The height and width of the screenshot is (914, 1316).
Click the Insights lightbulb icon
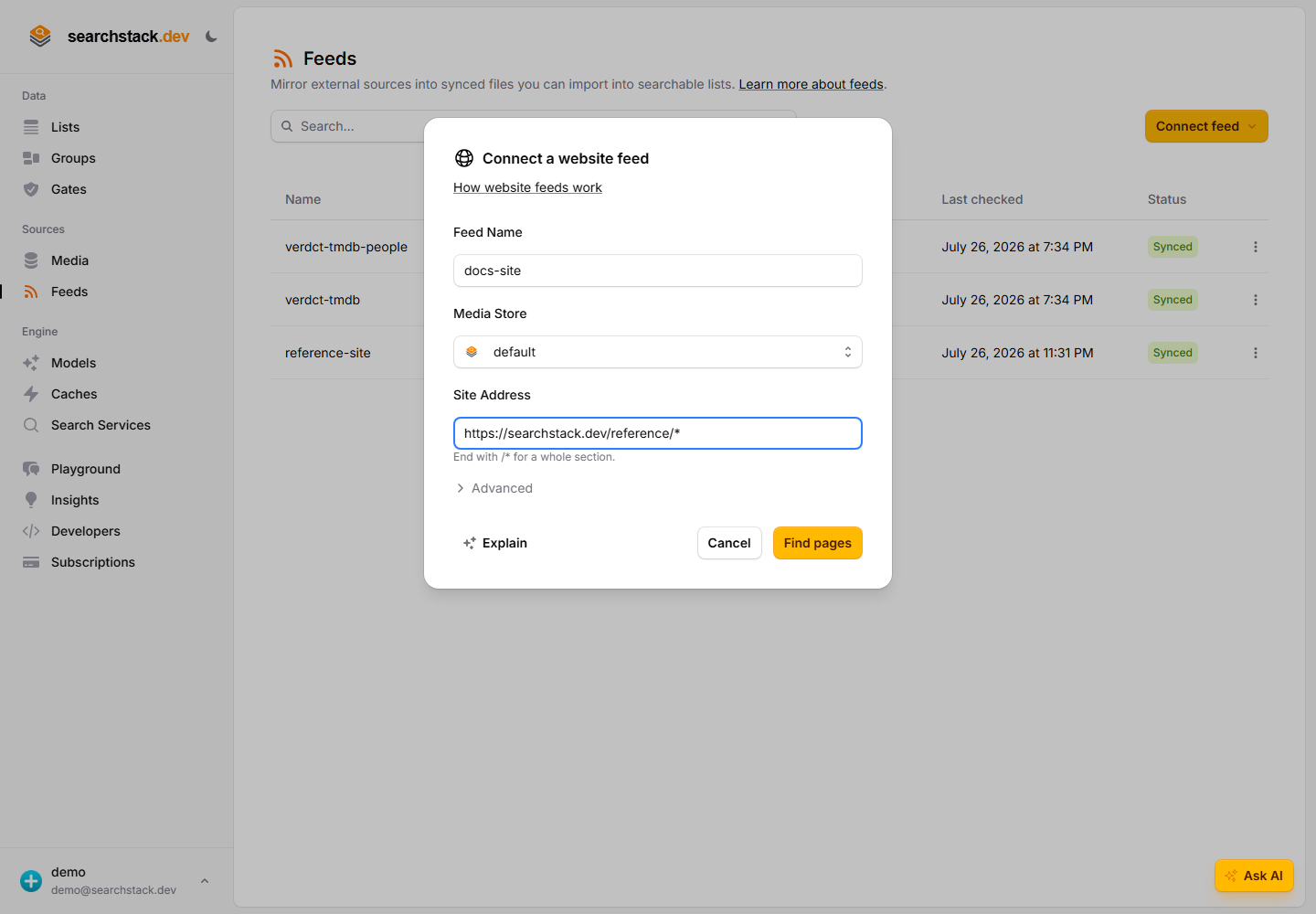coord(31,500)
